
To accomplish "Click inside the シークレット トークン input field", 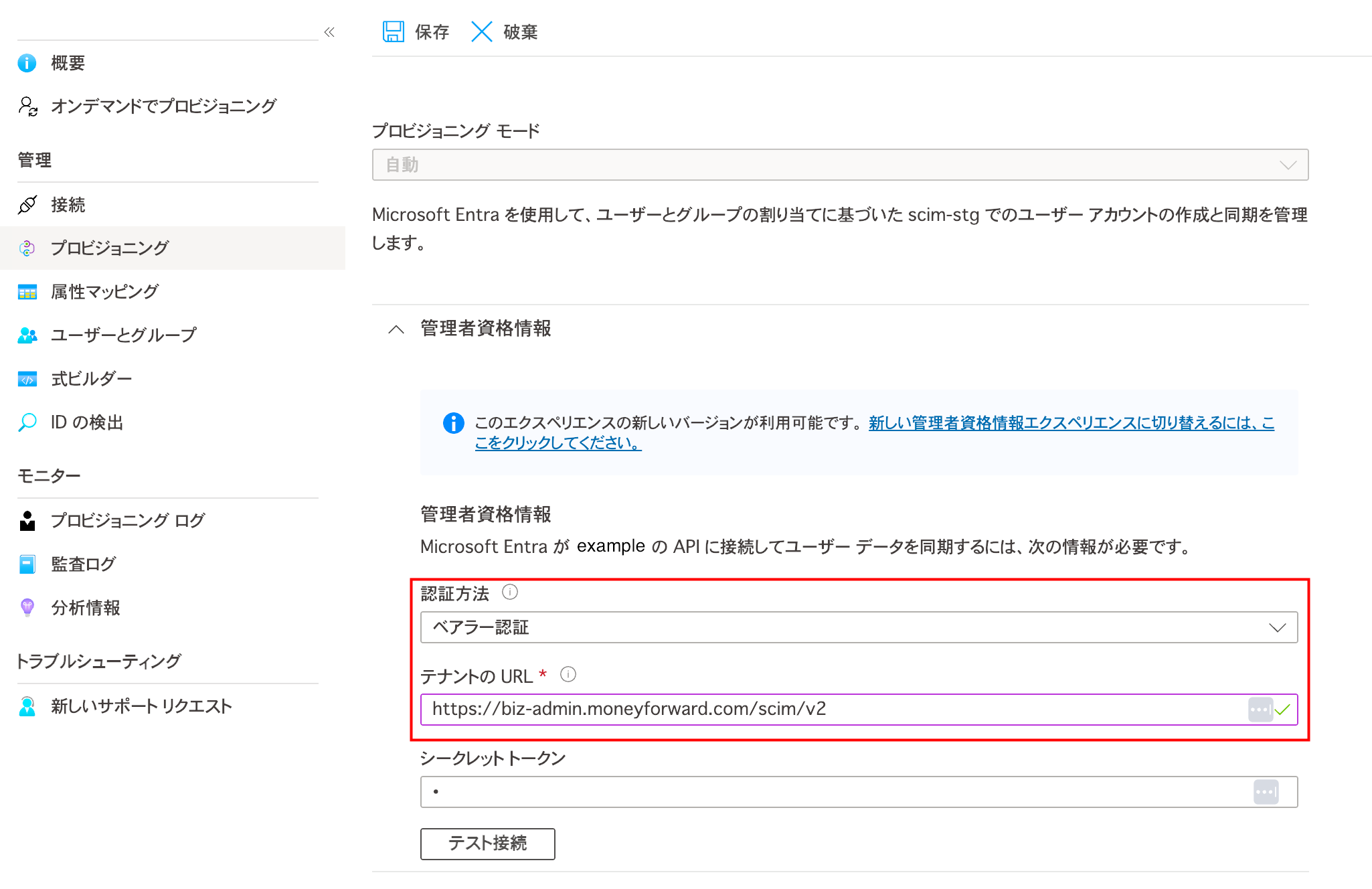I will pos(859,793).
